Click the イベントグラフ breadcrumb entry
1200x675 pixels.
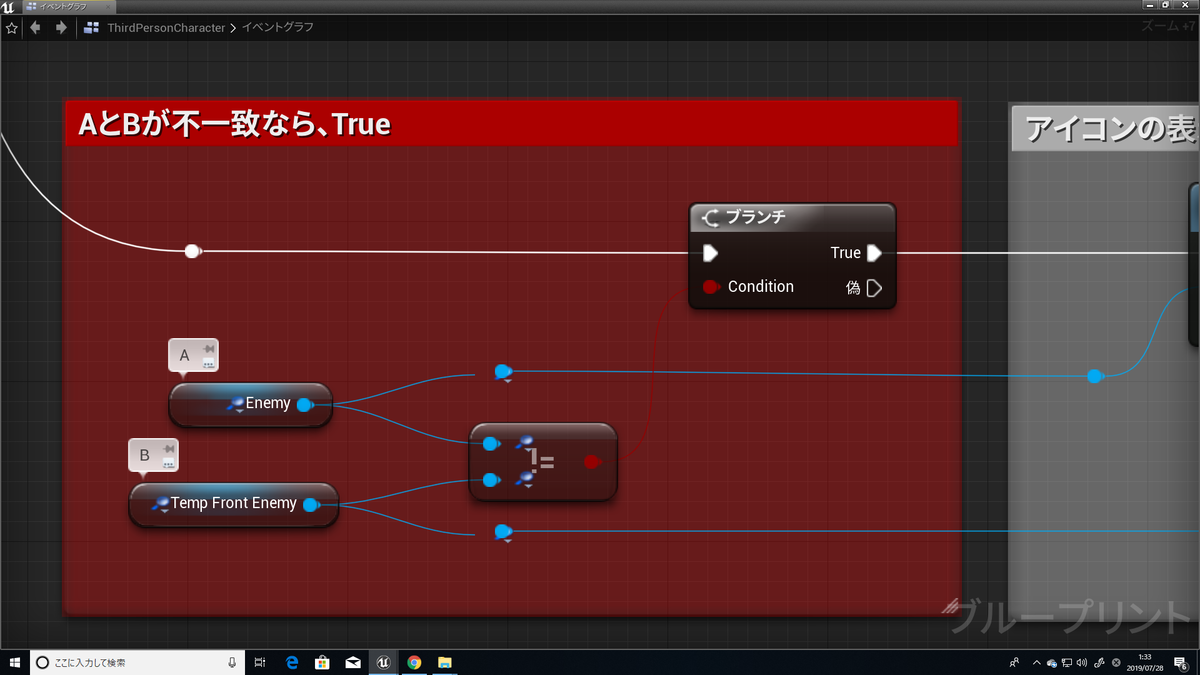click(278, 28)
